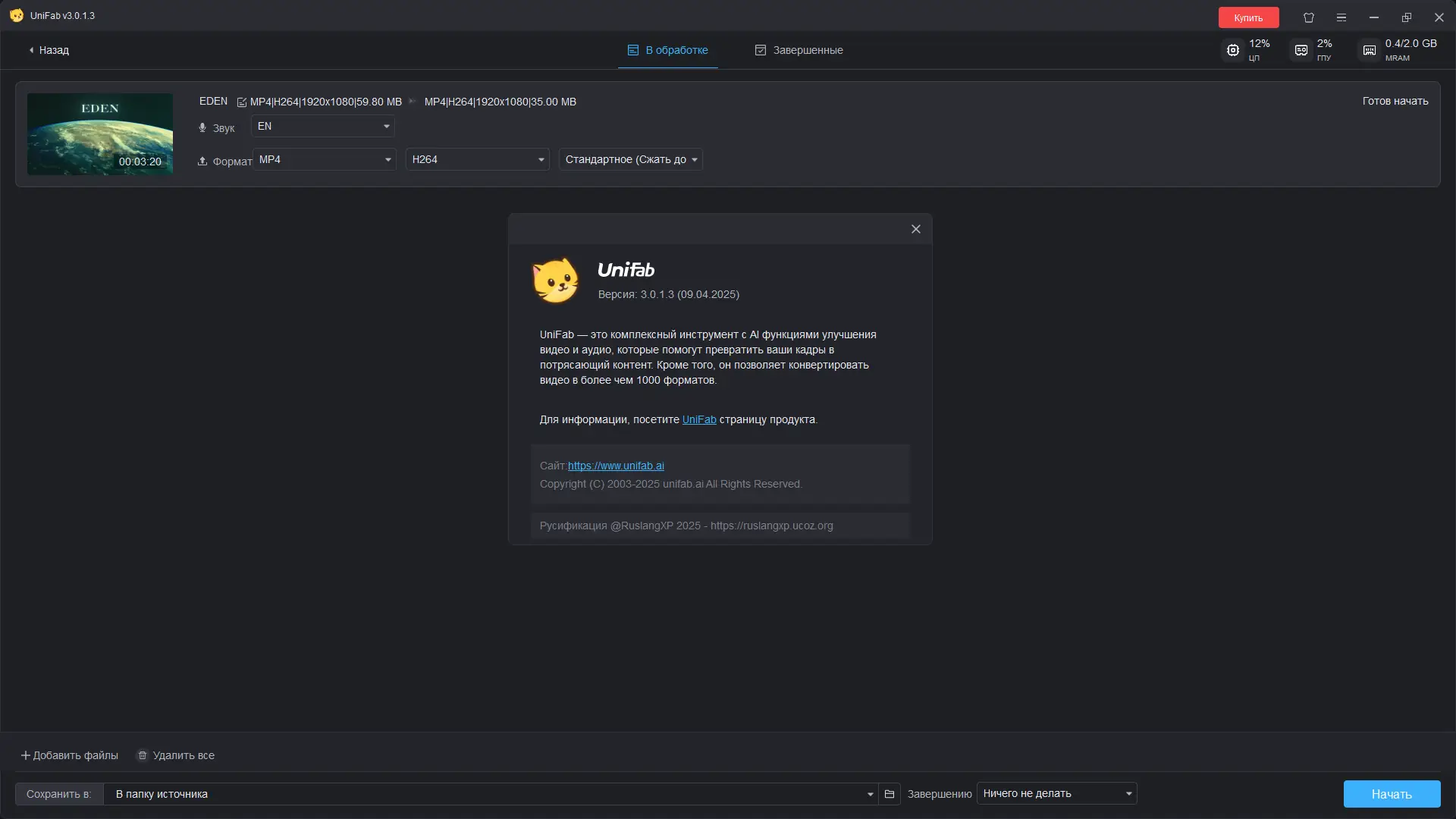Open the Ничего не делать completion dropdown
Viewport: 1456px width, 819px height.
1056,794
